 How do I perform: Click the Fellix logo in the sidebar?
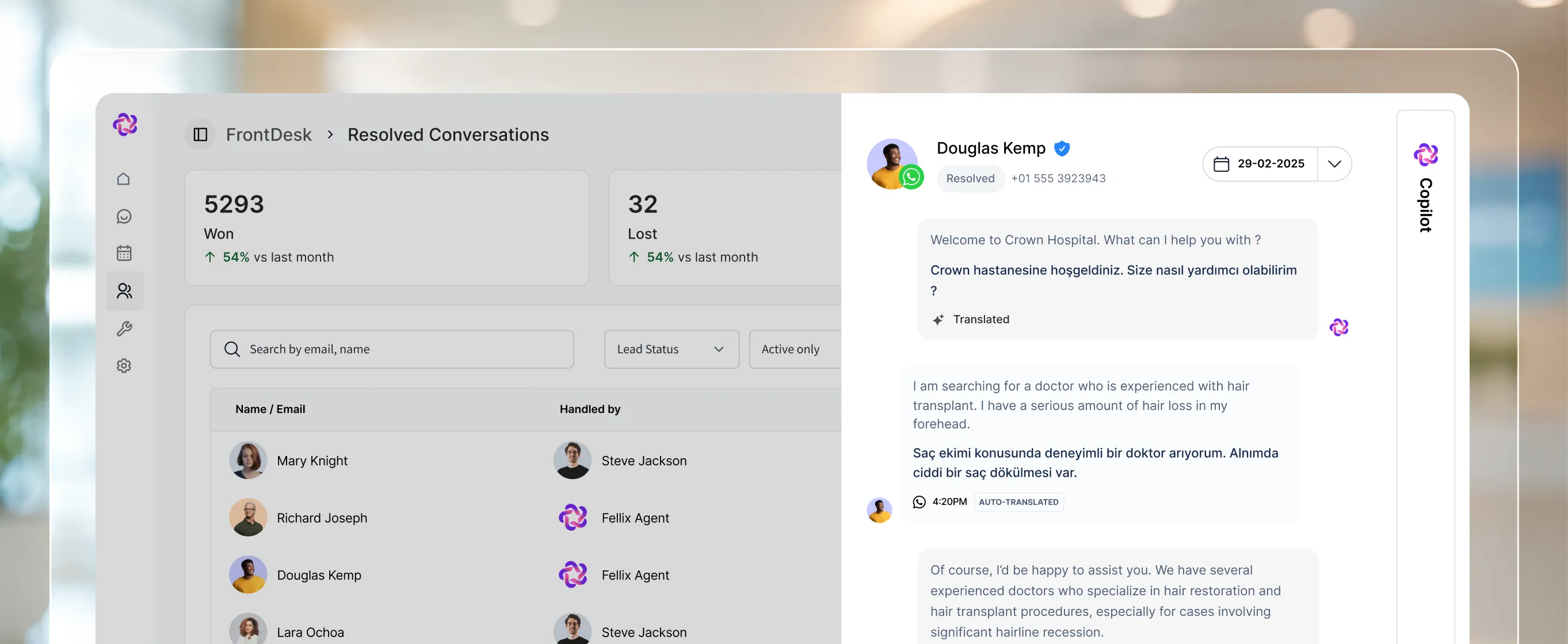125,124
